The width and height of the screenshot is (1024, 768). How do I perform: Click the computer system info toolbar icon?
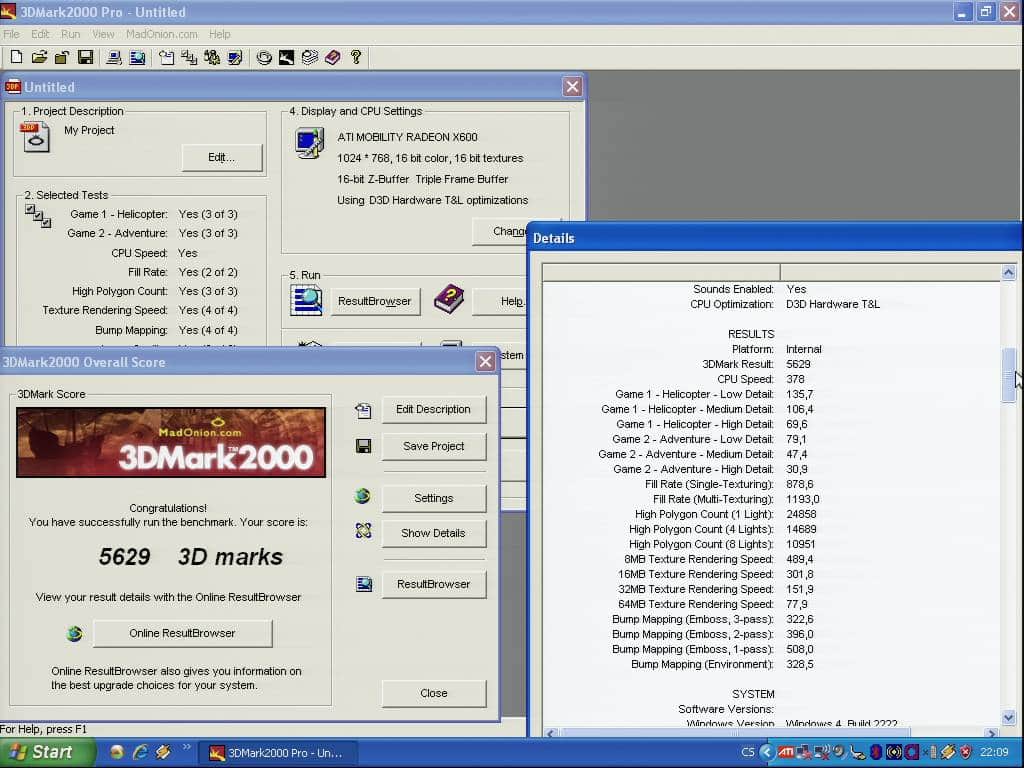114,57
